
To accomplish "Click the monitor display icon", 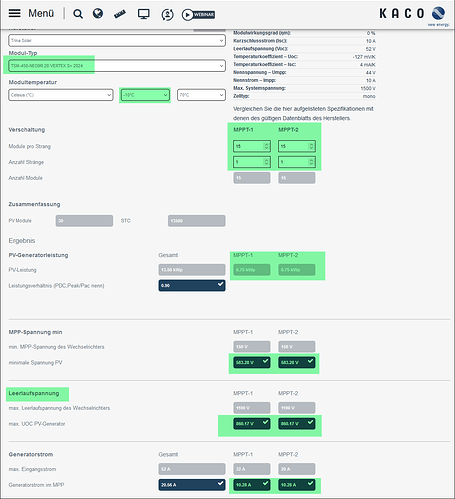I will tap(144, 14).
